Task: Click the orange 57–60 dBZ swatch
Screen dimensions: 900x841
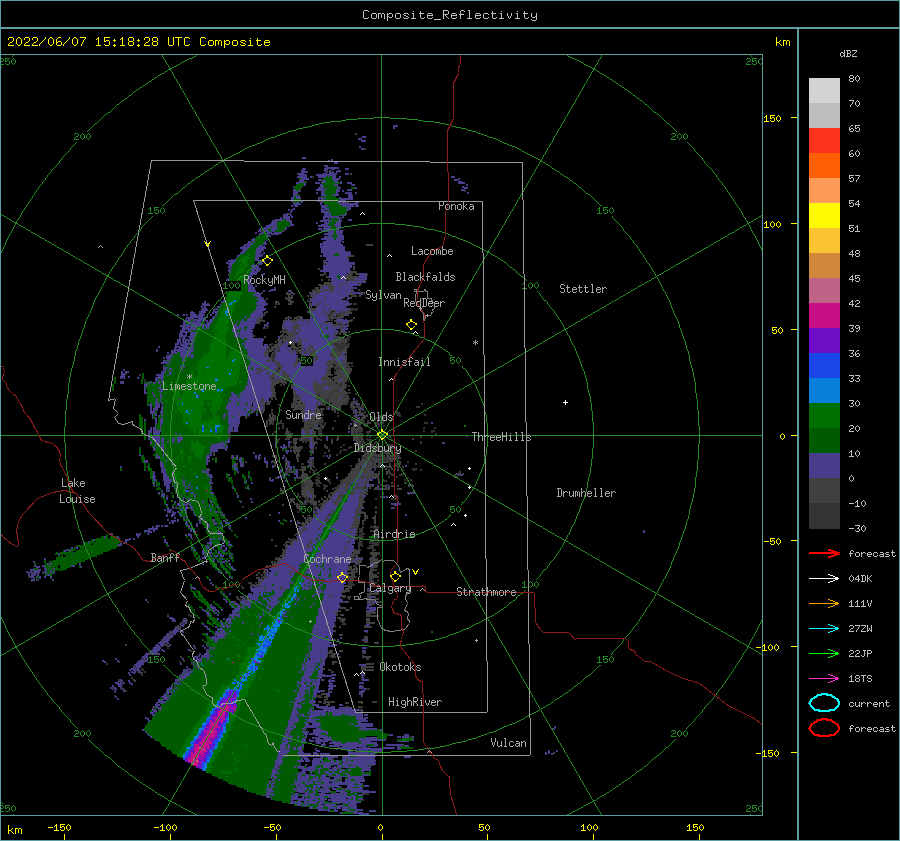Action: [x=824, y=166]
